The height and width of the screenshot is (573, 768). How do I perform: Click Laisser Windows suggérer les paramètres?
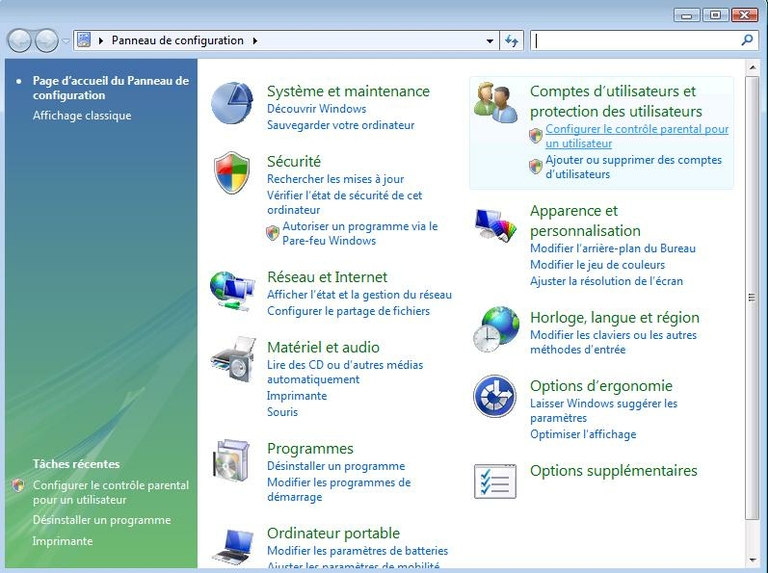click(603, 411)
